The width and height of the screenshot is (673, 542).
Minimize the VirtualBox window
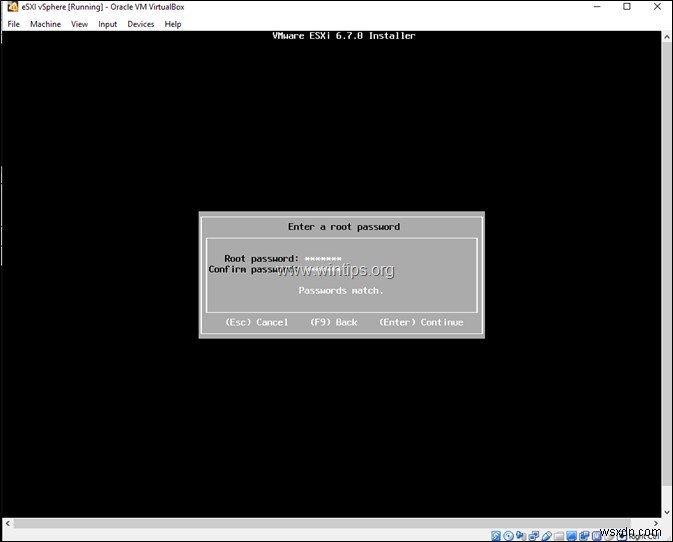(597, 7)
